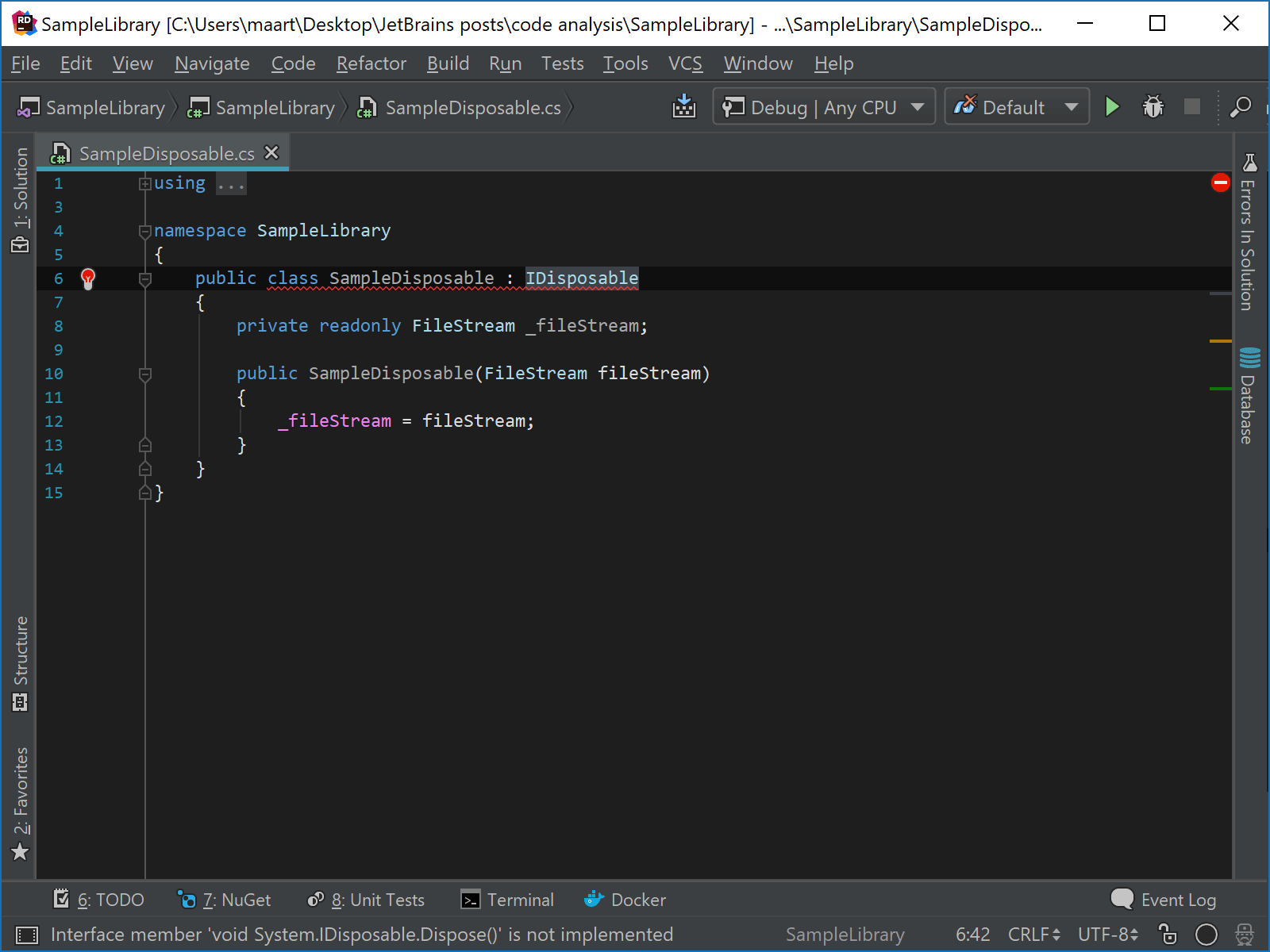The height and width of the screenshot is (952, 1270).
Task: Open the VCS menu
Action: 685,63
